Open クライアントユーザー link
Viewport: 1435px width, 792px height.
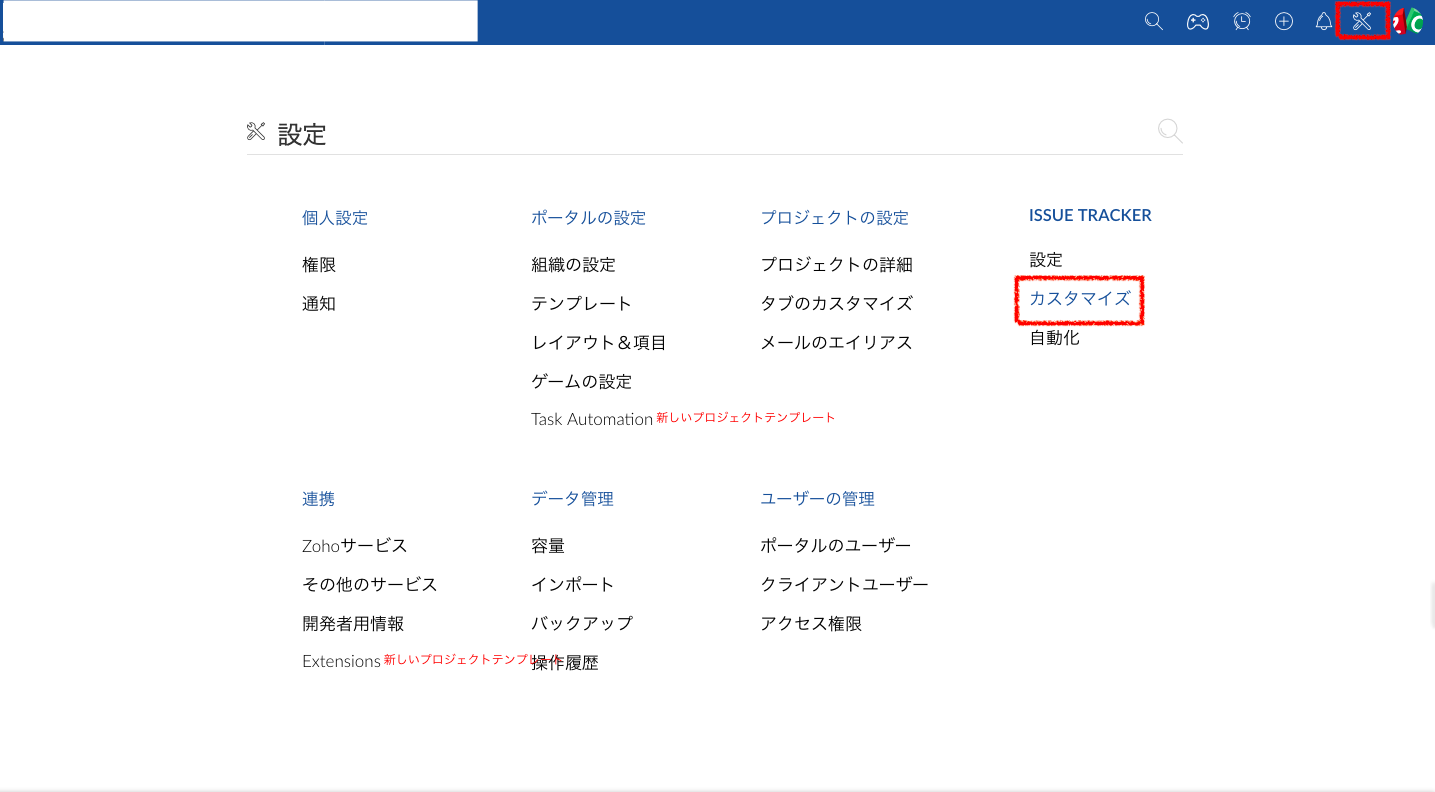tap(844, 585)
